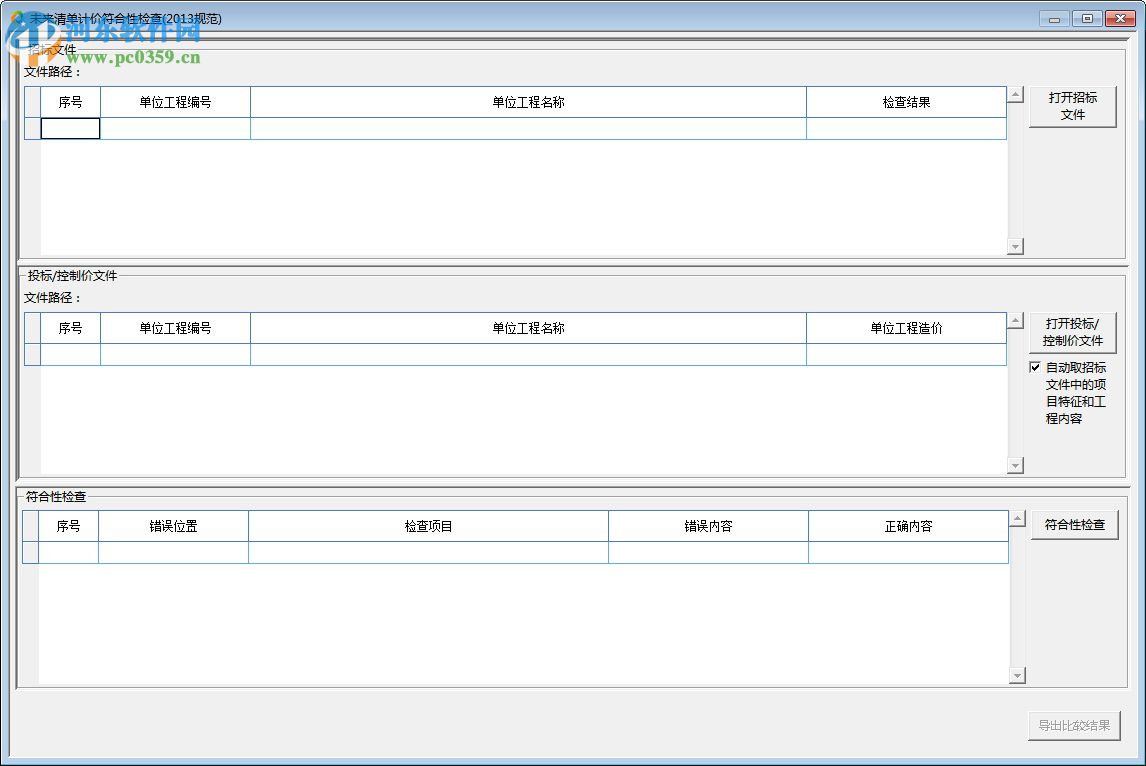Maximize the window
Viewport: 1146px width, 766px height.
1087,19
